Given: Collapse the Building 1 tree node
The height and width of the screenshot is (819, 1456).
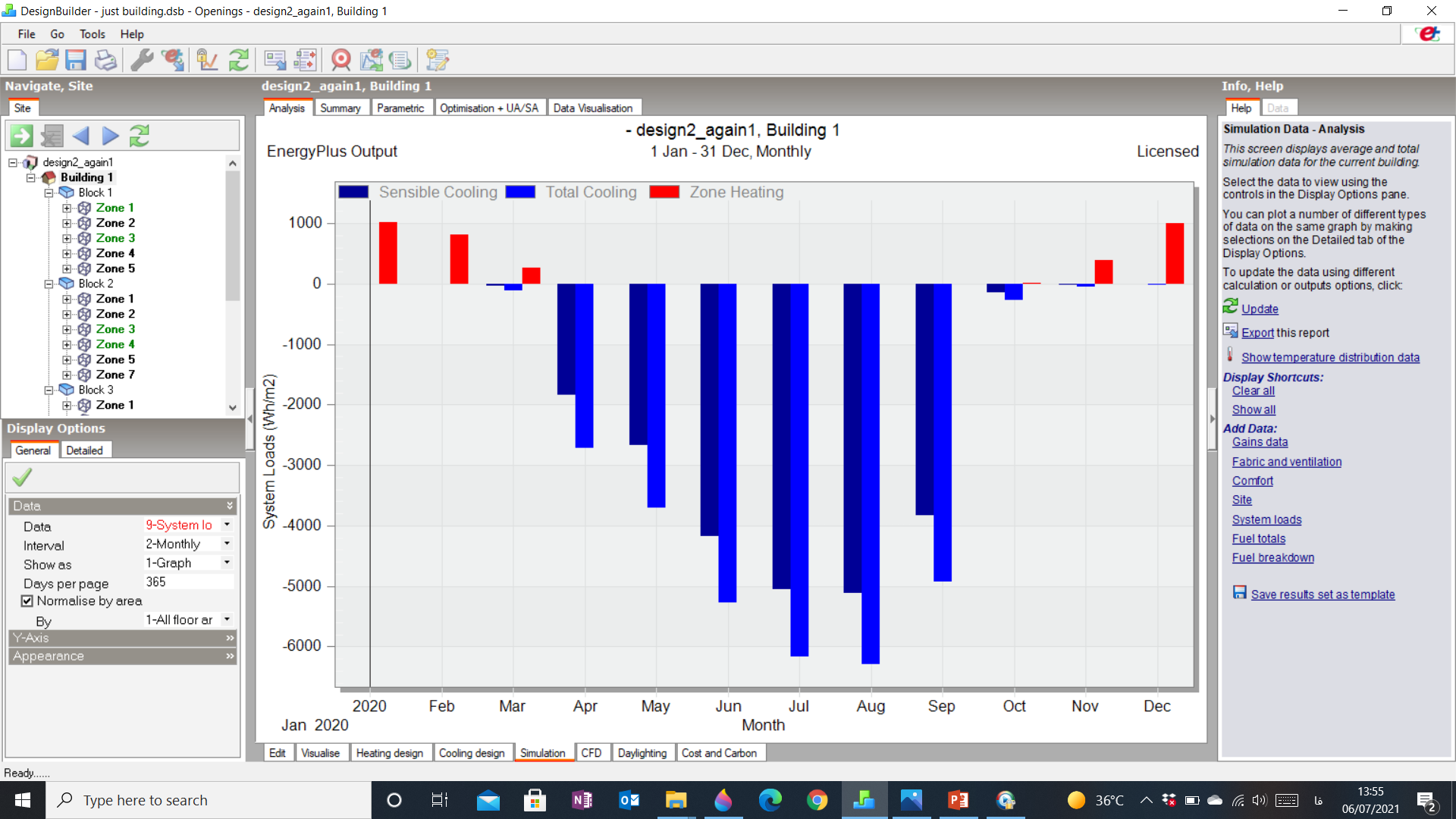Looking at the screenshot, I should point(31,177).
